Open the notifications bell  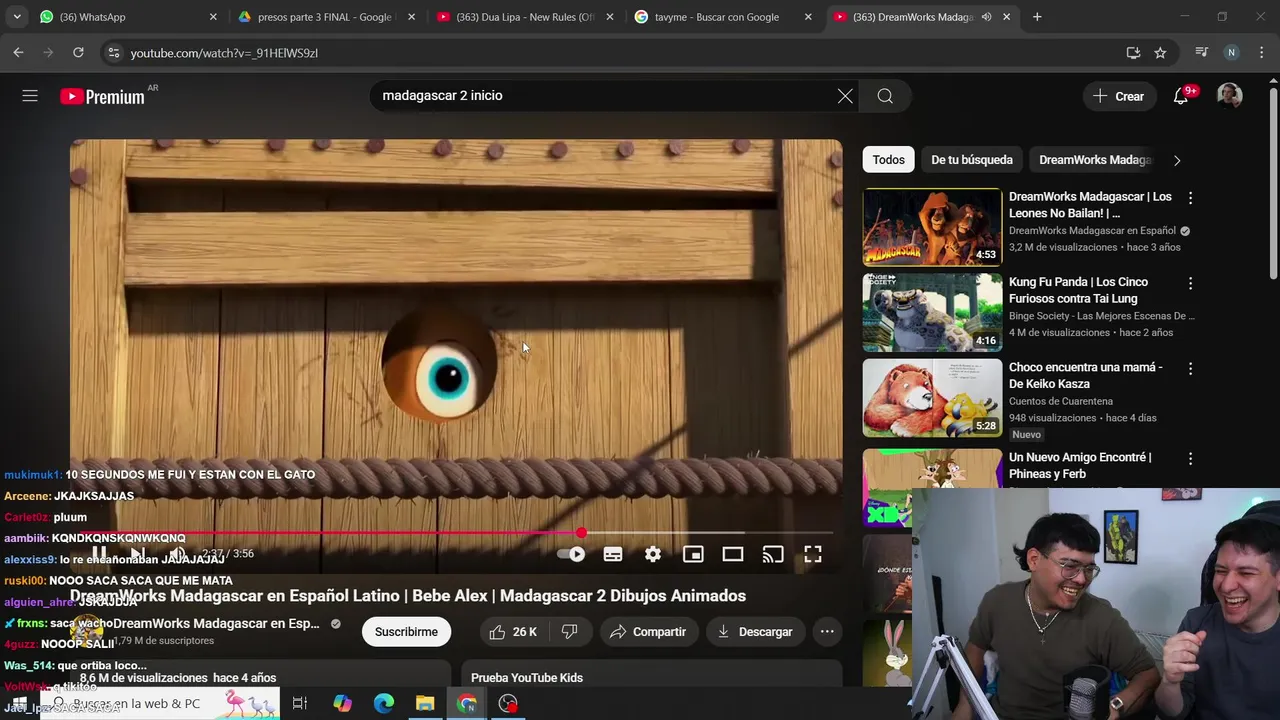[1181, 96]
